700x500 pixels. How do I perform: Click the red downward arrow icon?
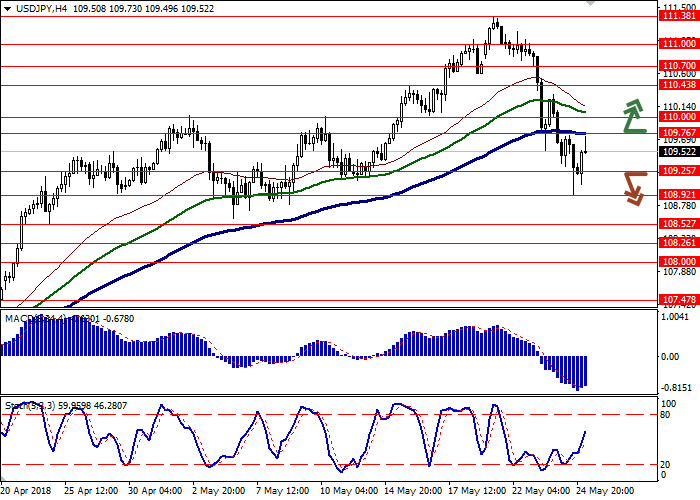point(633,188)
